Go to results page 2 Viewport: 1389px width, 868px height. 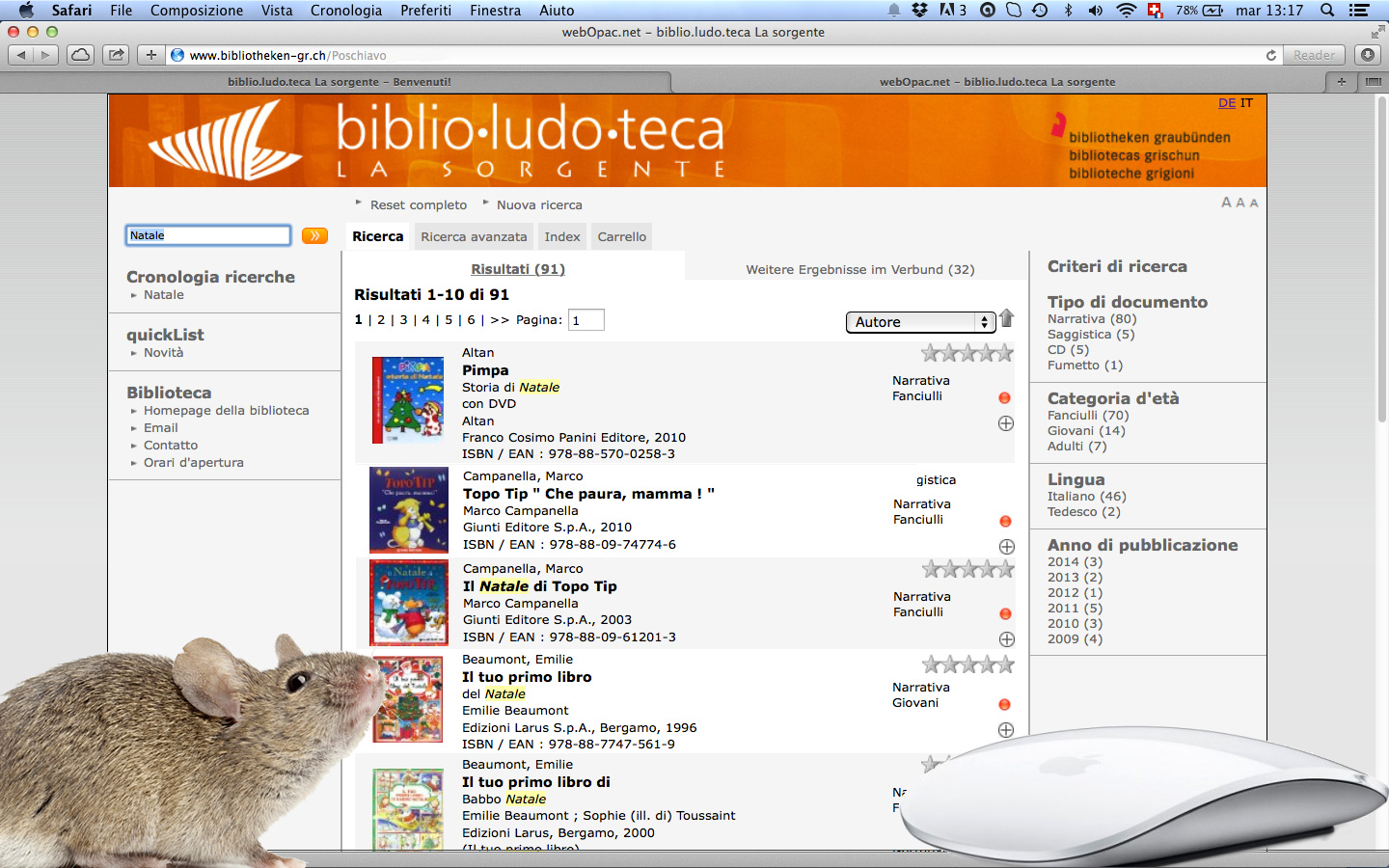click(x=381, y=320)
